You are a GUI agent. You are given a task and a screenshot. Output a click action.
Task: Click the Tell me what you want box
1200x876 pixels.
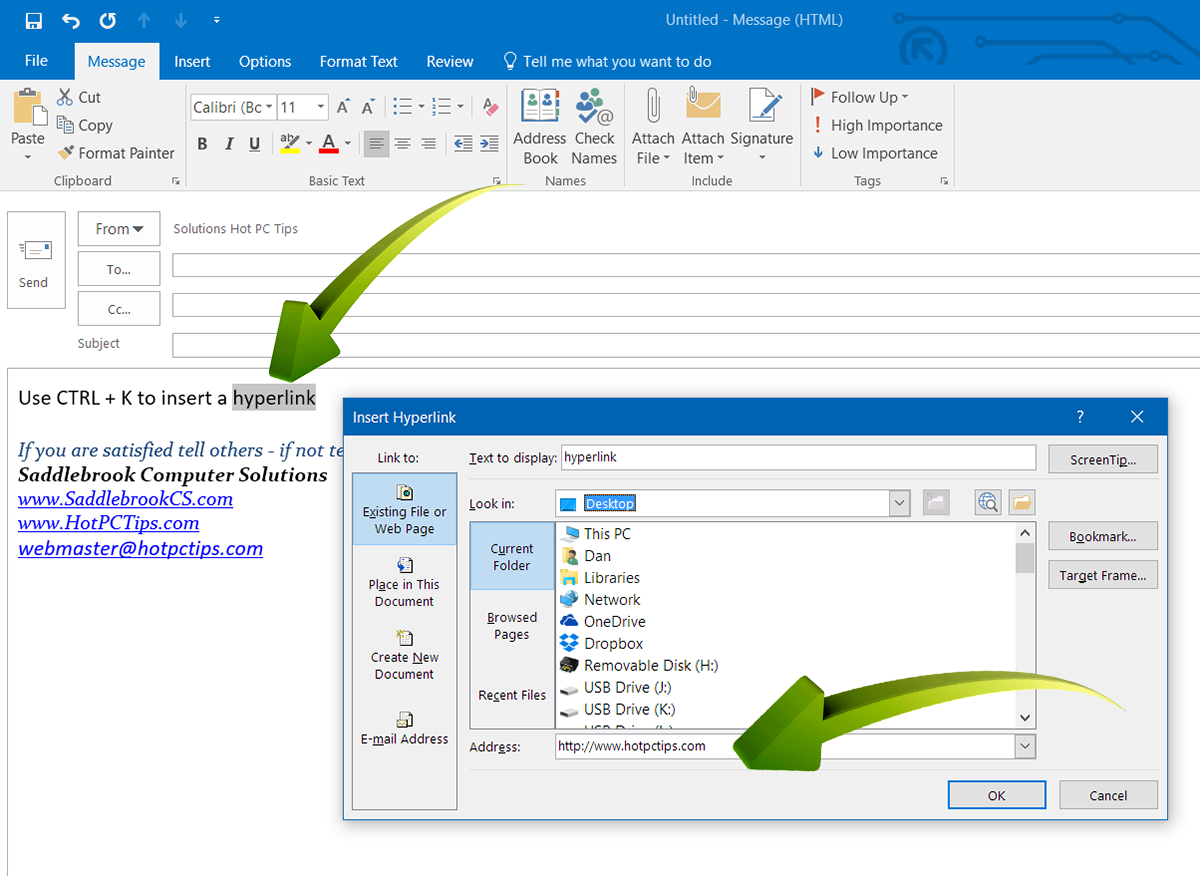608,61
